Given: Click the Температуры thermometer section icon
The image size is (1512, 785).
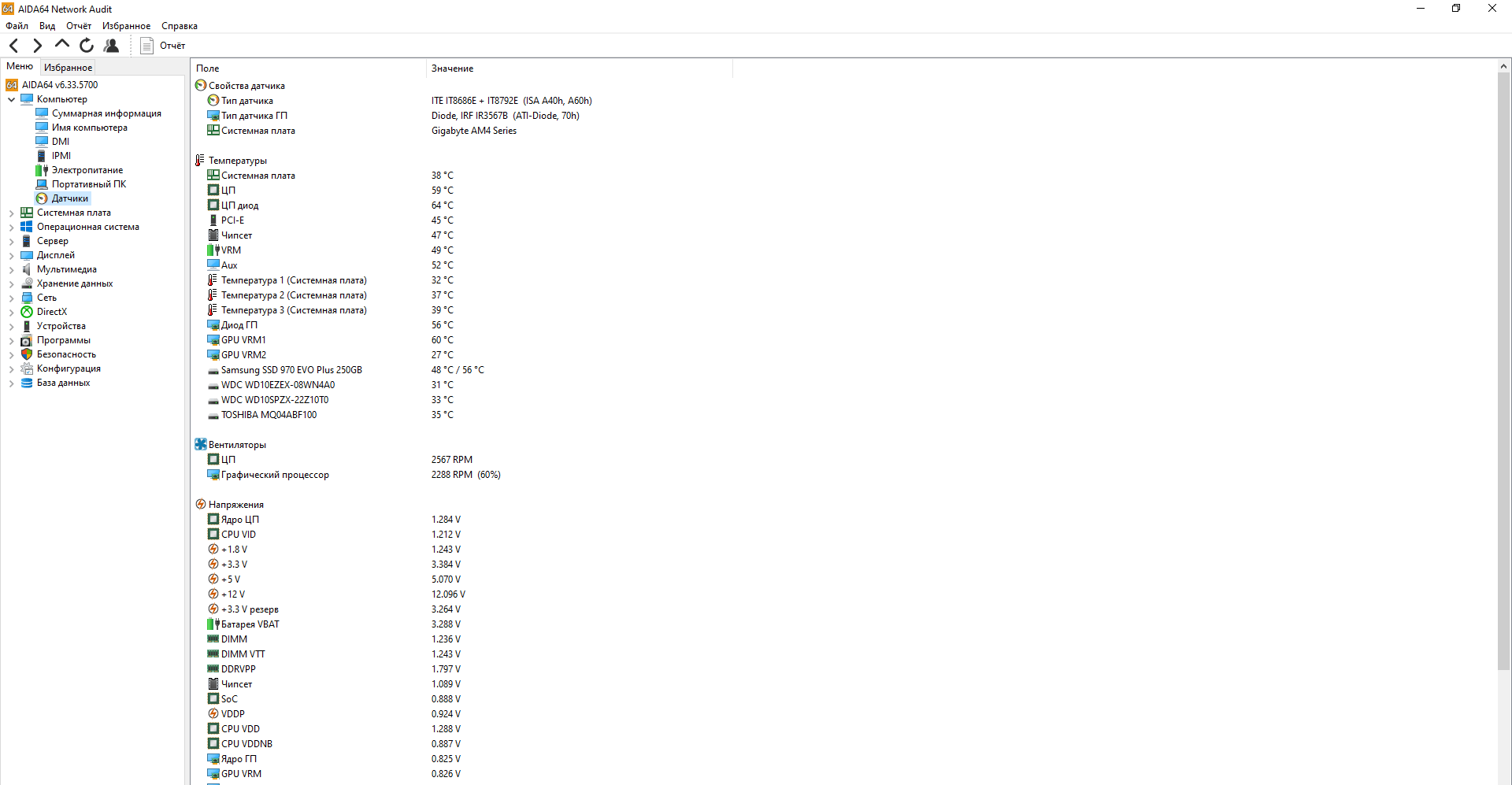Looking at the screenshot, I should pyautogui.click(x=200, y=161).
